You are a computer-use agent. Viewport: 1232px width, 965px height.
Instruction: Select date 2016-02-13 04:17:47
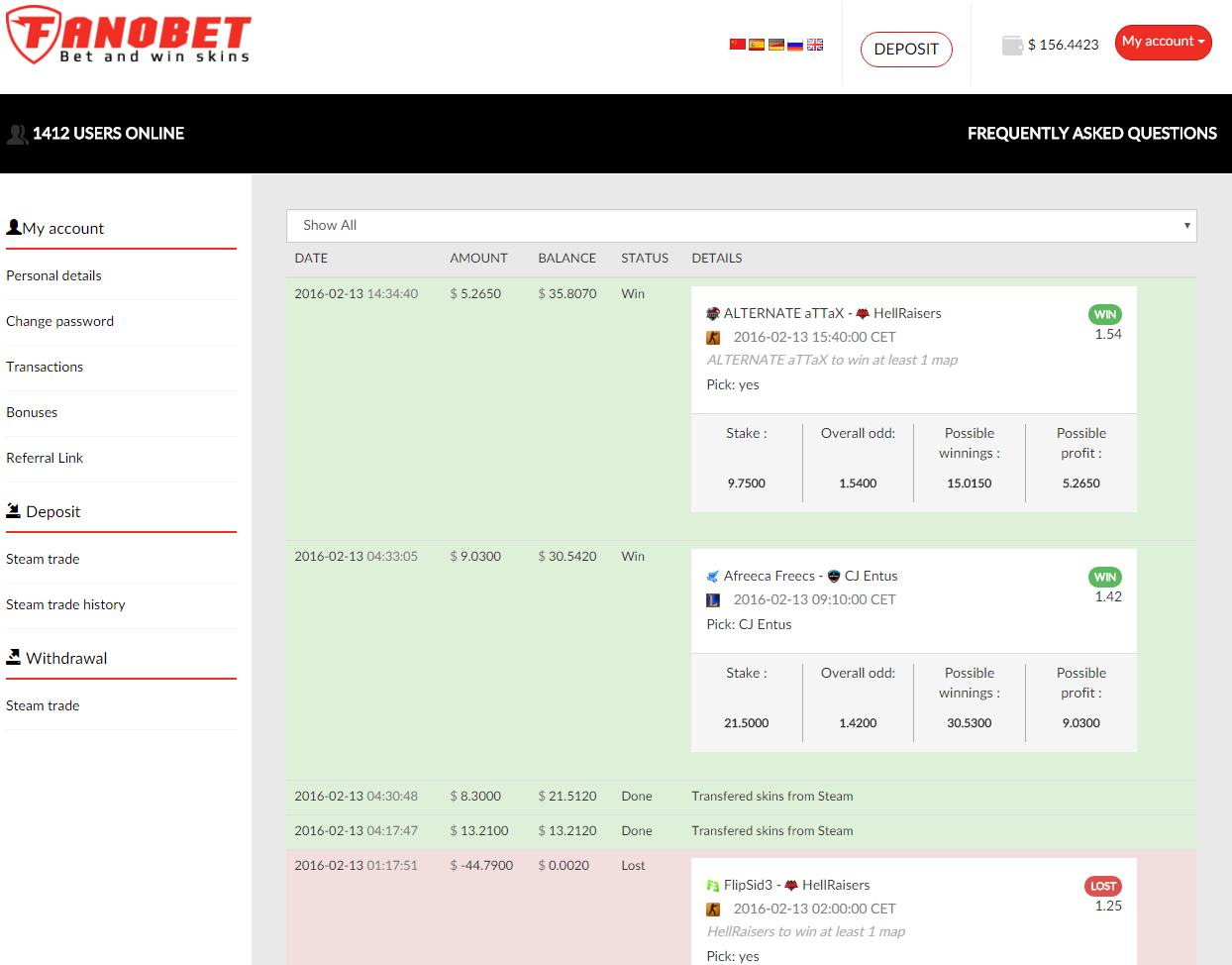pos(357,830)
